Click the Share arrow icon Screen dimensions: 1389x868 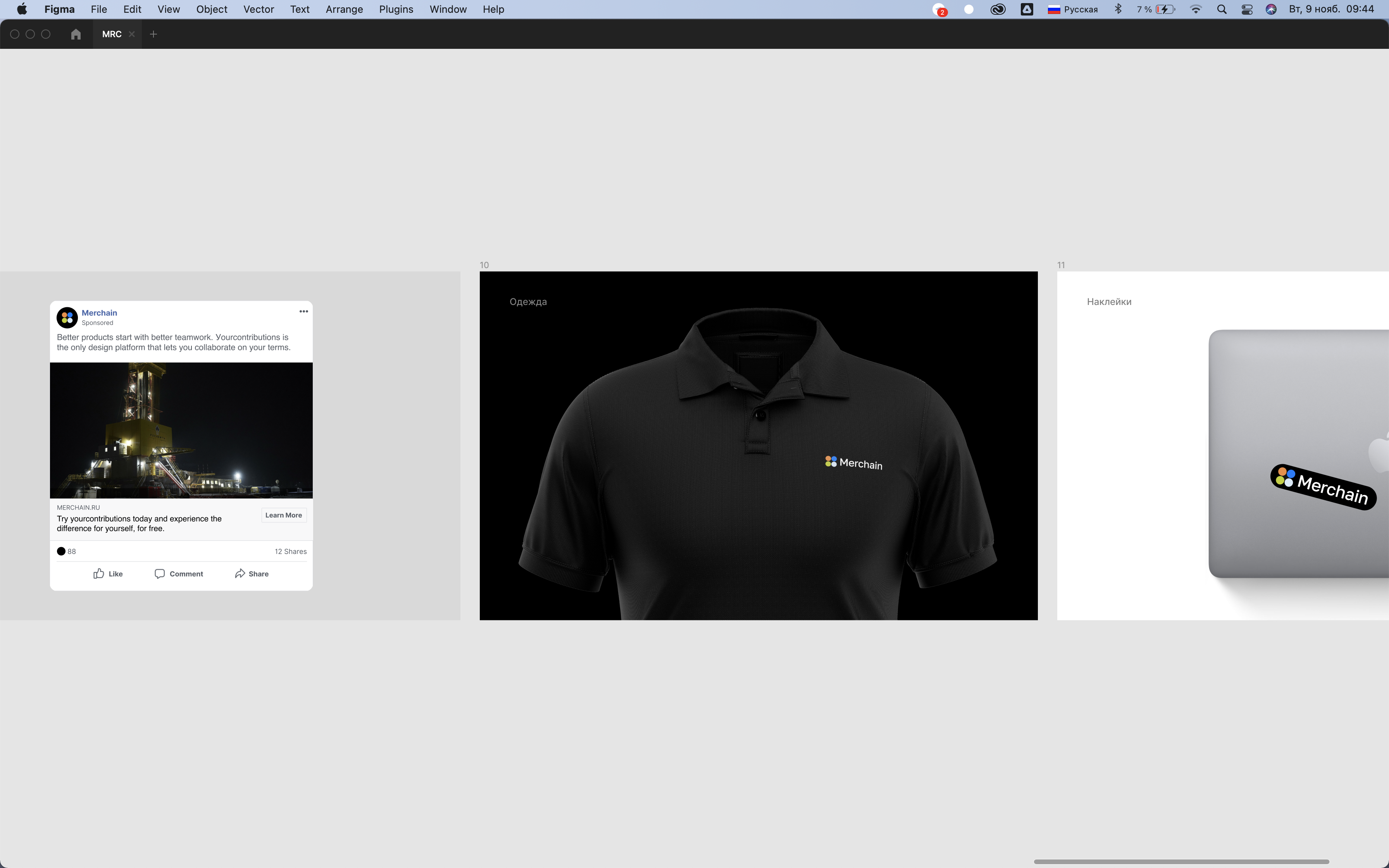(240, 573)
